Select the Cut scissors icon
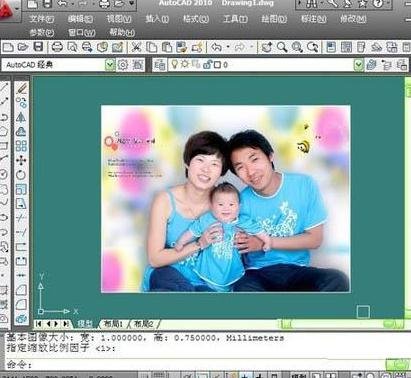The width and height of the screenshot is (411, 378). [136, 47]
